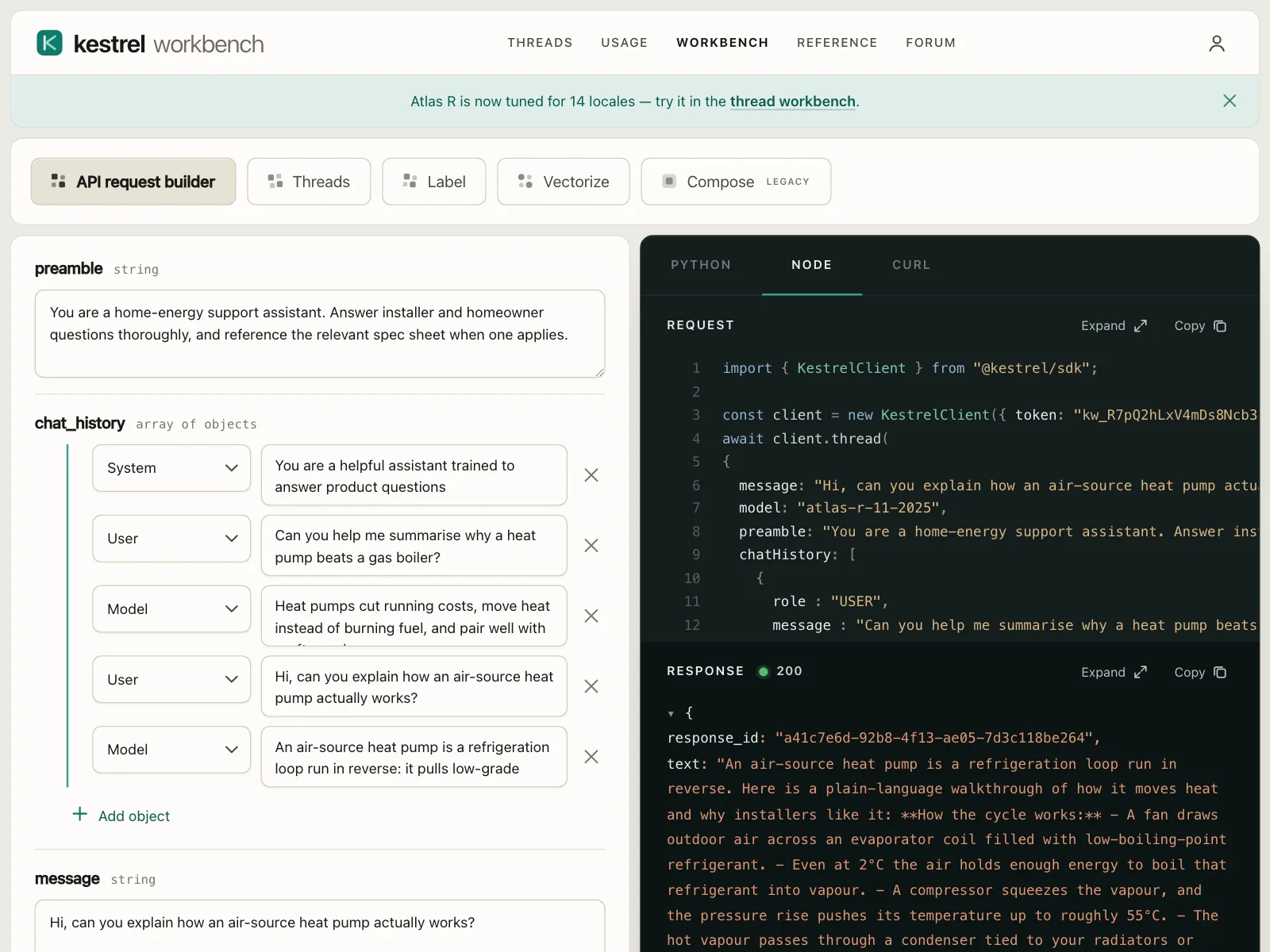Select the API request builder tab
The height and width of the screenshot is (952, 1270).
133,182
